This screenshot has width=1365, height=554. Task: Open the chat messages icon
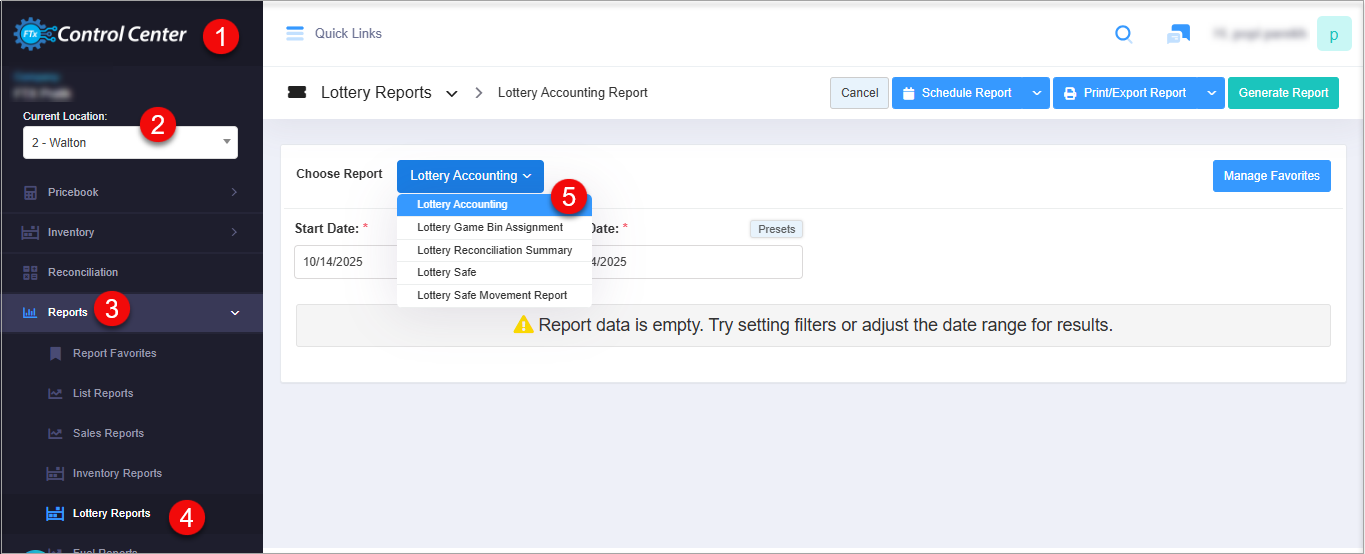1178,34
